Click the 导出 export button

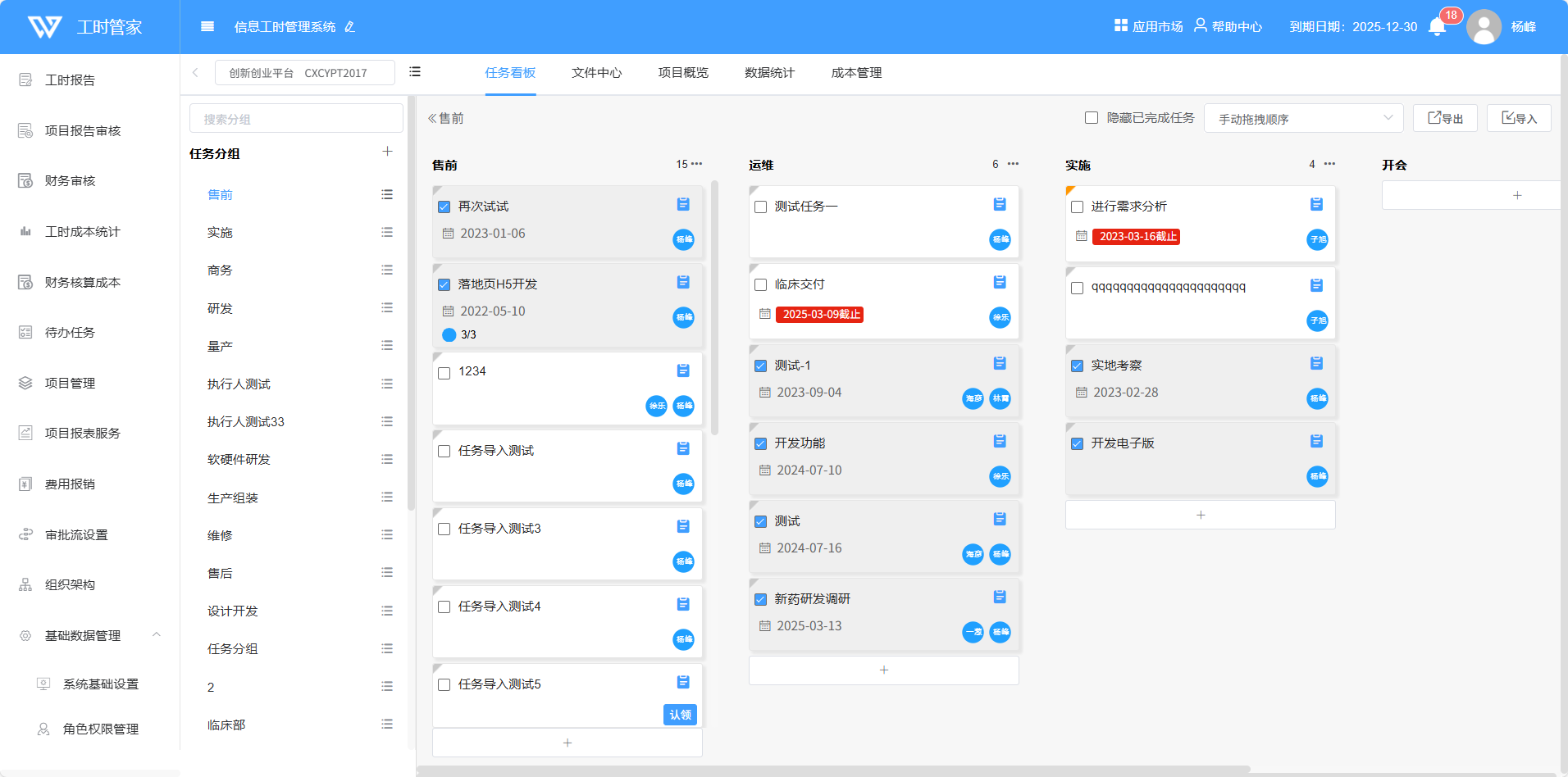pos(1445,119)
